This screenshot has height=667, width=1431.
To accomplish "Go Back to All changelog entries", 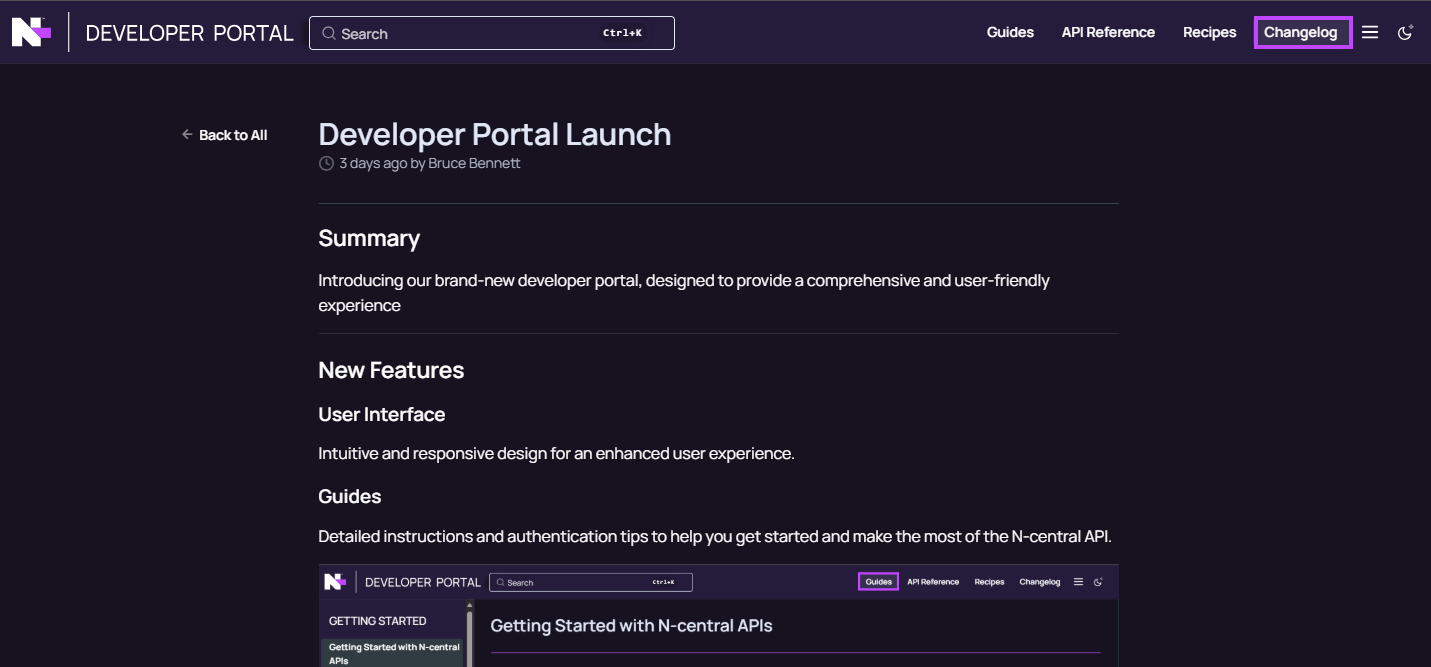I will 225,135.
